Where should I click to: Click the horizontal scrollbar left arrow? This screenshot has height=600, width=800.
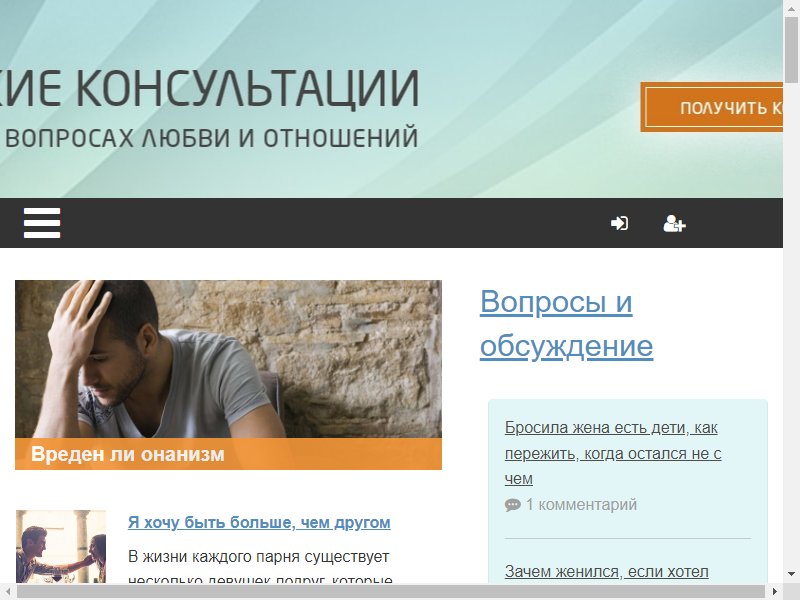pos(7,592)
